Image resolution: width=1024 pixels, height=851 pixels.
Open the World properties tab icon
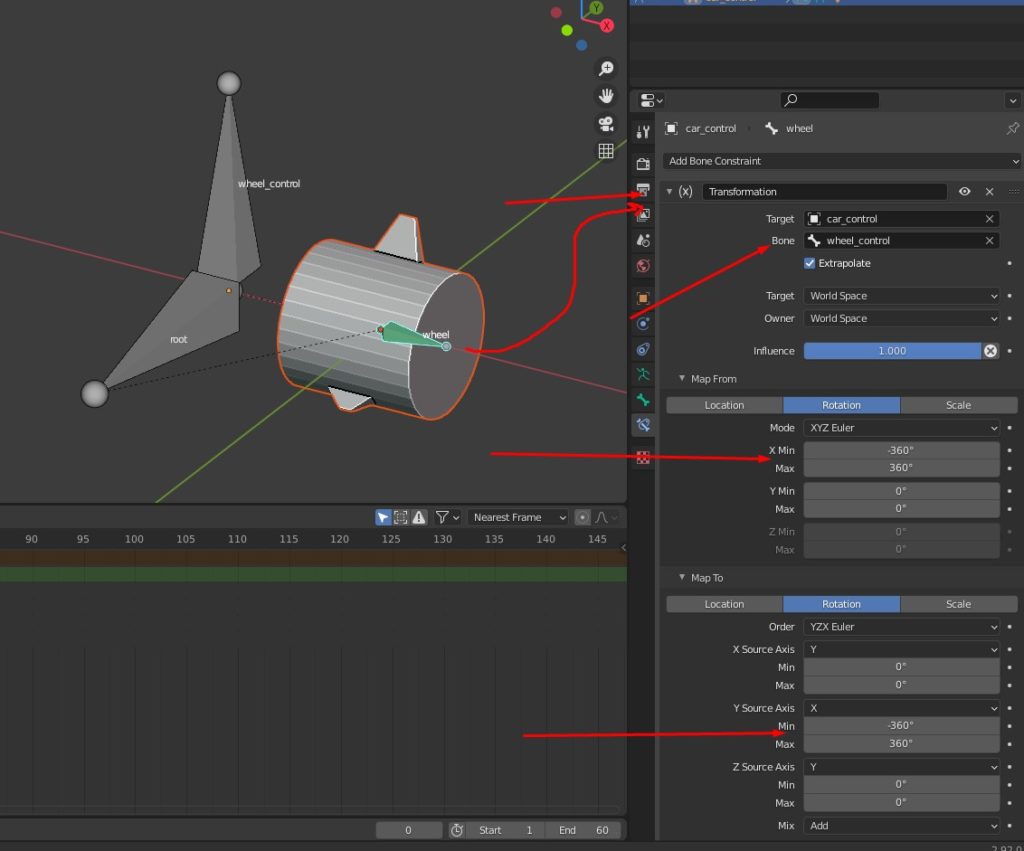[643, 266]
